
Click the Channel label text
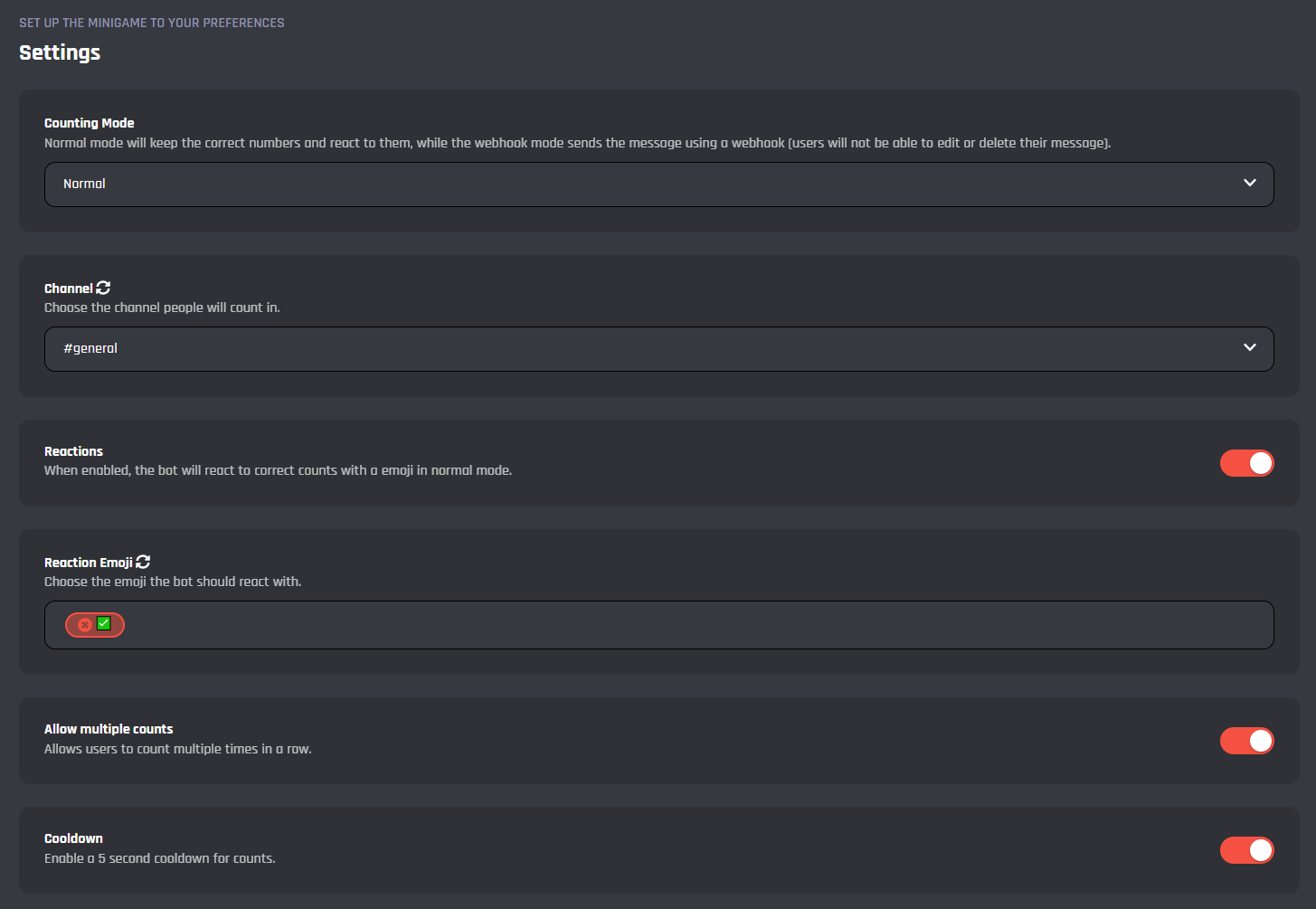[69, 289]
